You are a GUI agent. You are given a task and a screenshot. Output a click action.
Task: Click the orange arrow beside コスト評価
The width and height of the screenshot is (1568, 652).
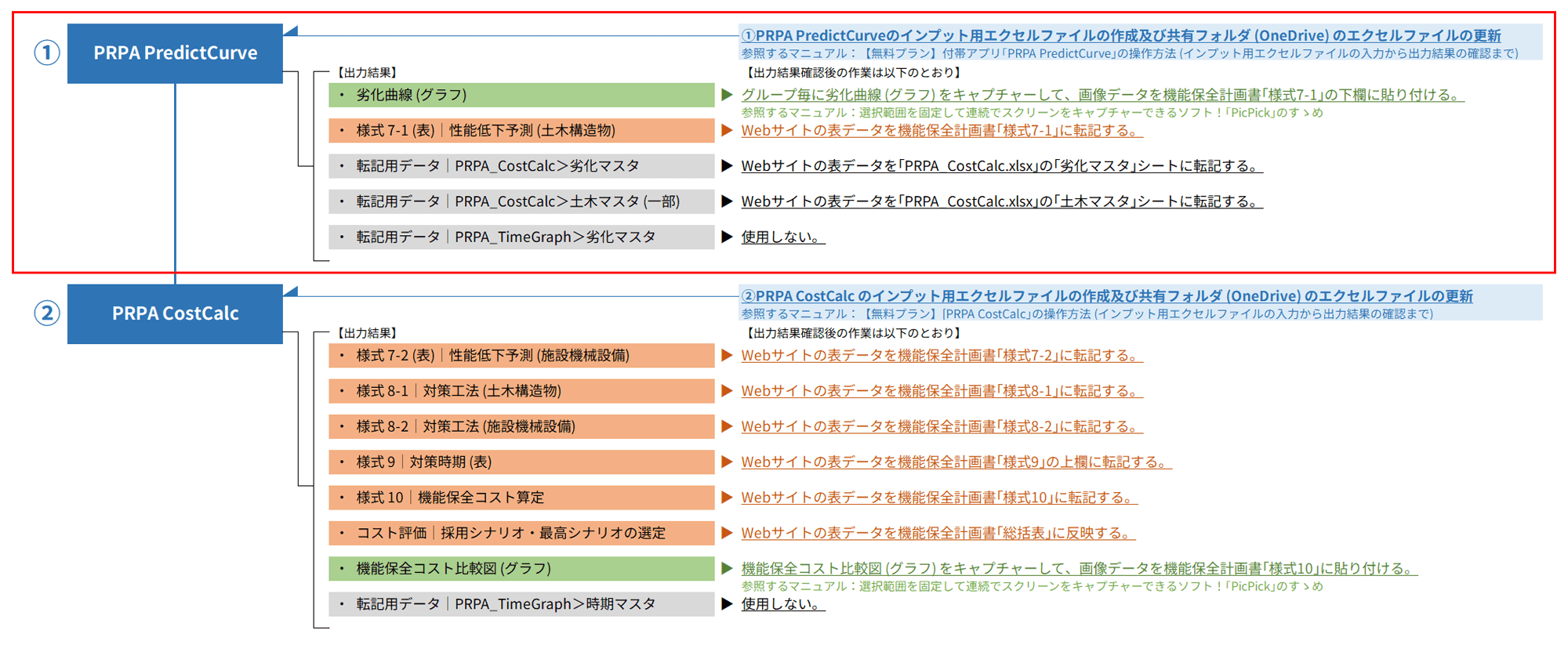pyautogui.click(x=727, y=533)
